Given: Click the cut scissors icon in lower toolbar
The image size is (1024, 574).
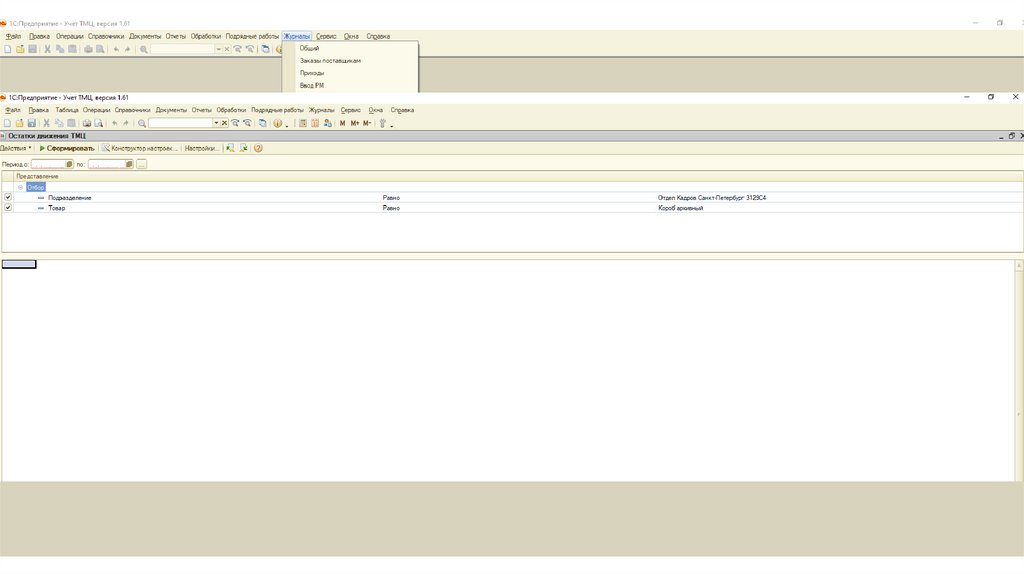Looking at the screenshot, I should [x=47, y=123].
